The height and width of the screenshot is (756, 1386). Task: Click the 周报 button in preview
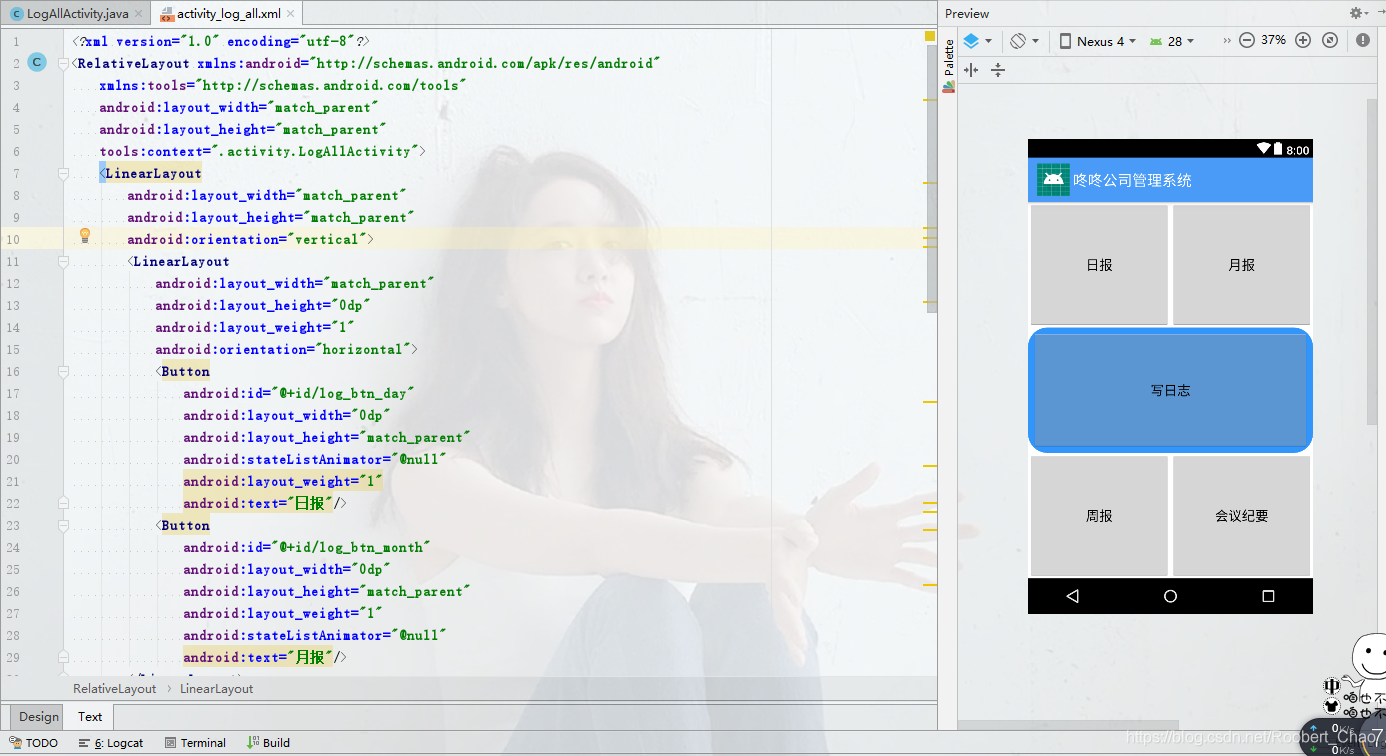(x=1099, y=516)
